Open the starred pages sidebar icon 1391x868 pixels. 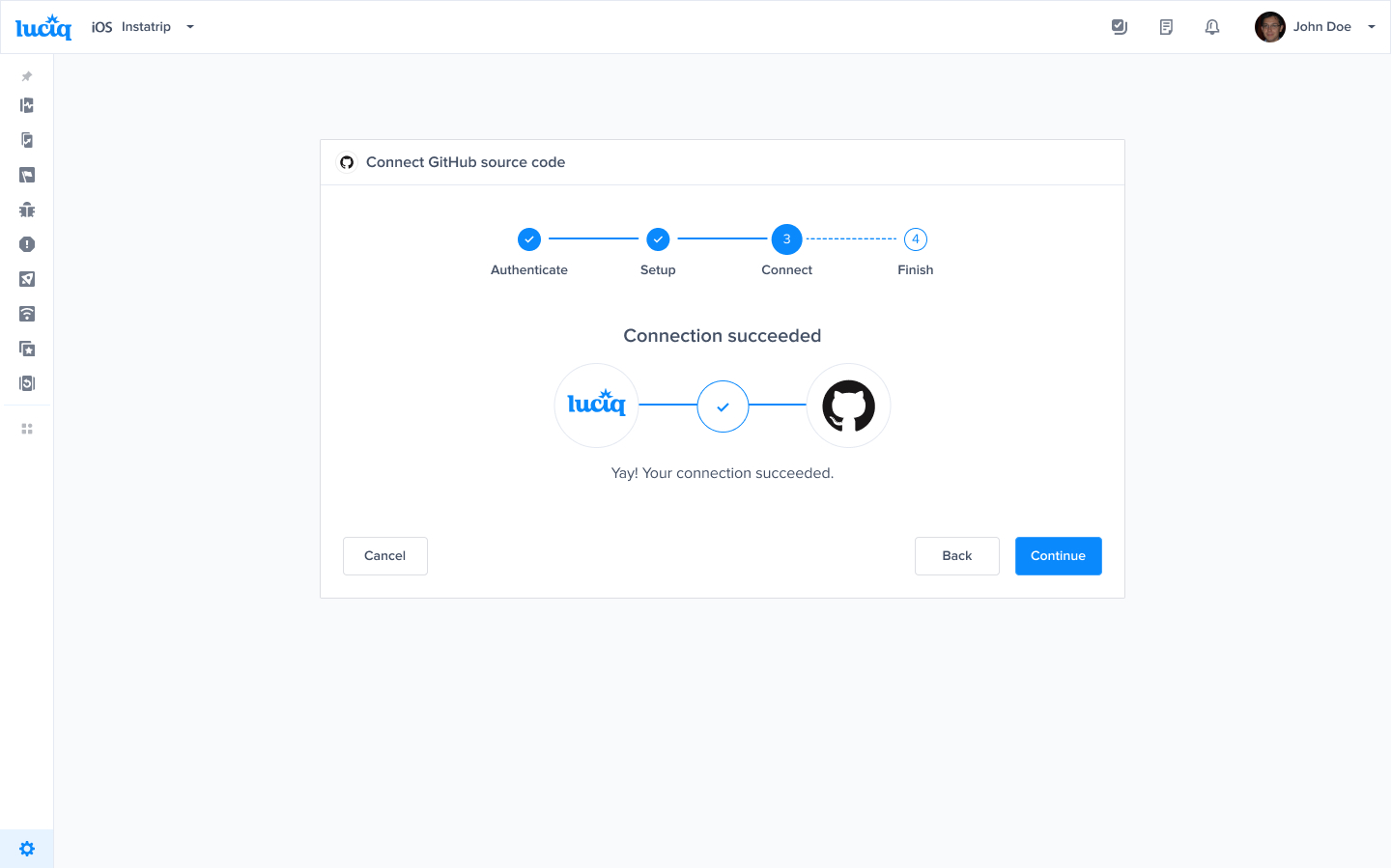[x=27, y=349]
